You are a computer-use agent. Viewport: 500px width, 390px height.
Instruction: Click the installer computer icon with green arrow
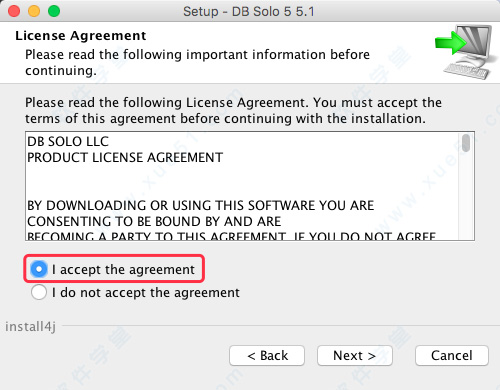pos(465,52)
